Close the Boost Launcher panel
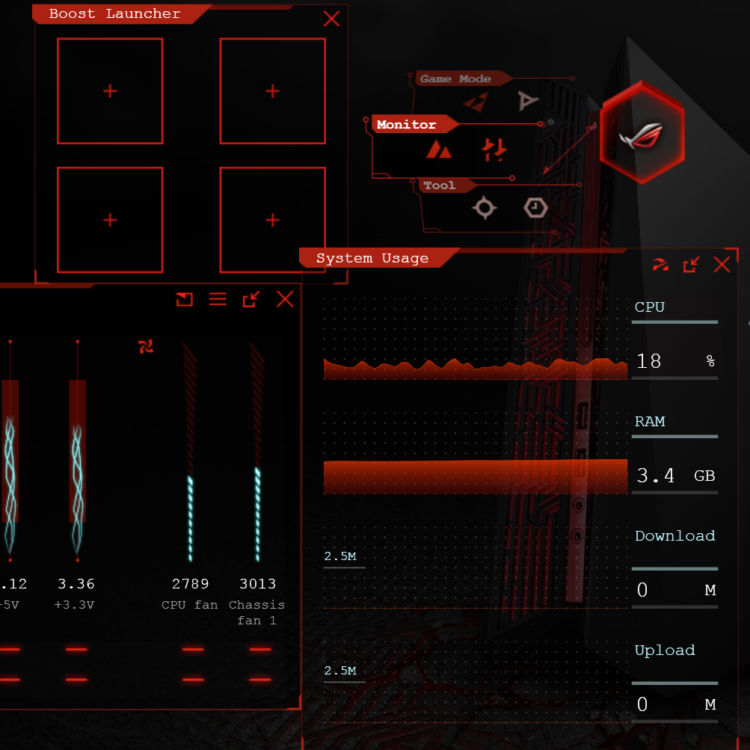 click(x=332, y=19)
